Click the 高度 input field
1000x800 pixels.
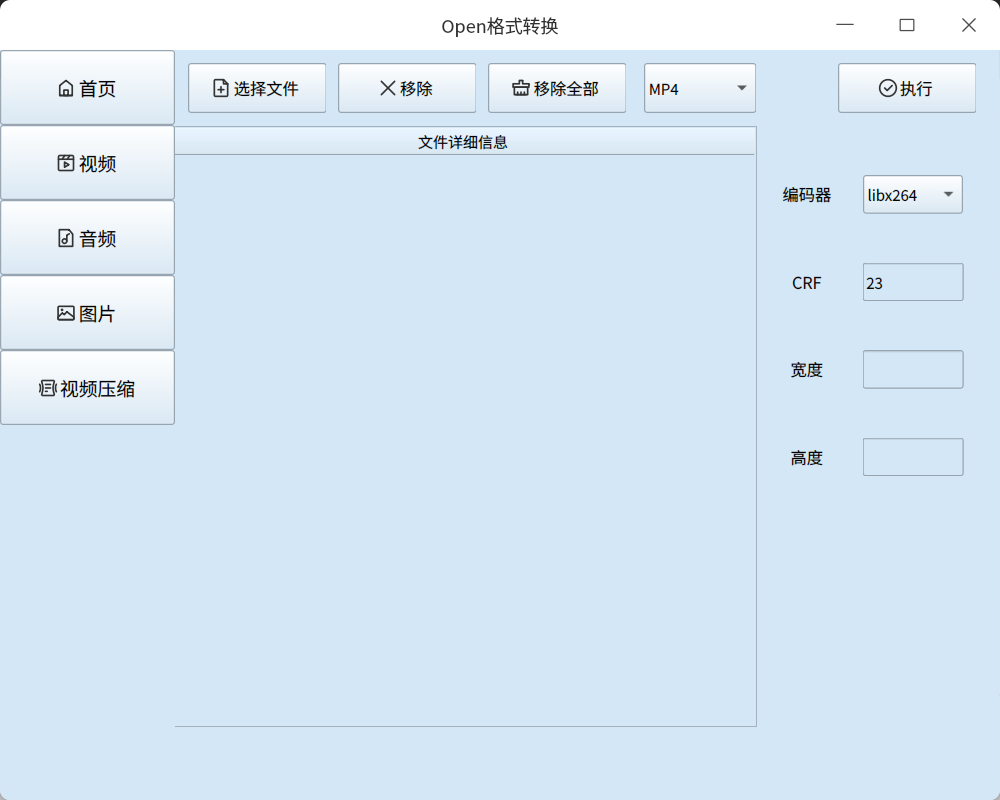click(913, 457)
